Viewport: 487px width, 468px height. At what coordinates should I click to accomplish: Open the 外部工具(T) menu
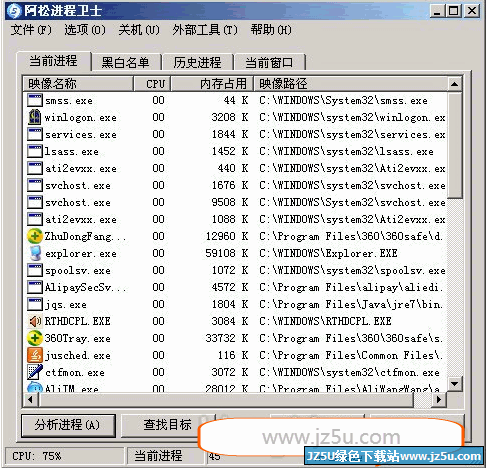[x=205, y=30]
